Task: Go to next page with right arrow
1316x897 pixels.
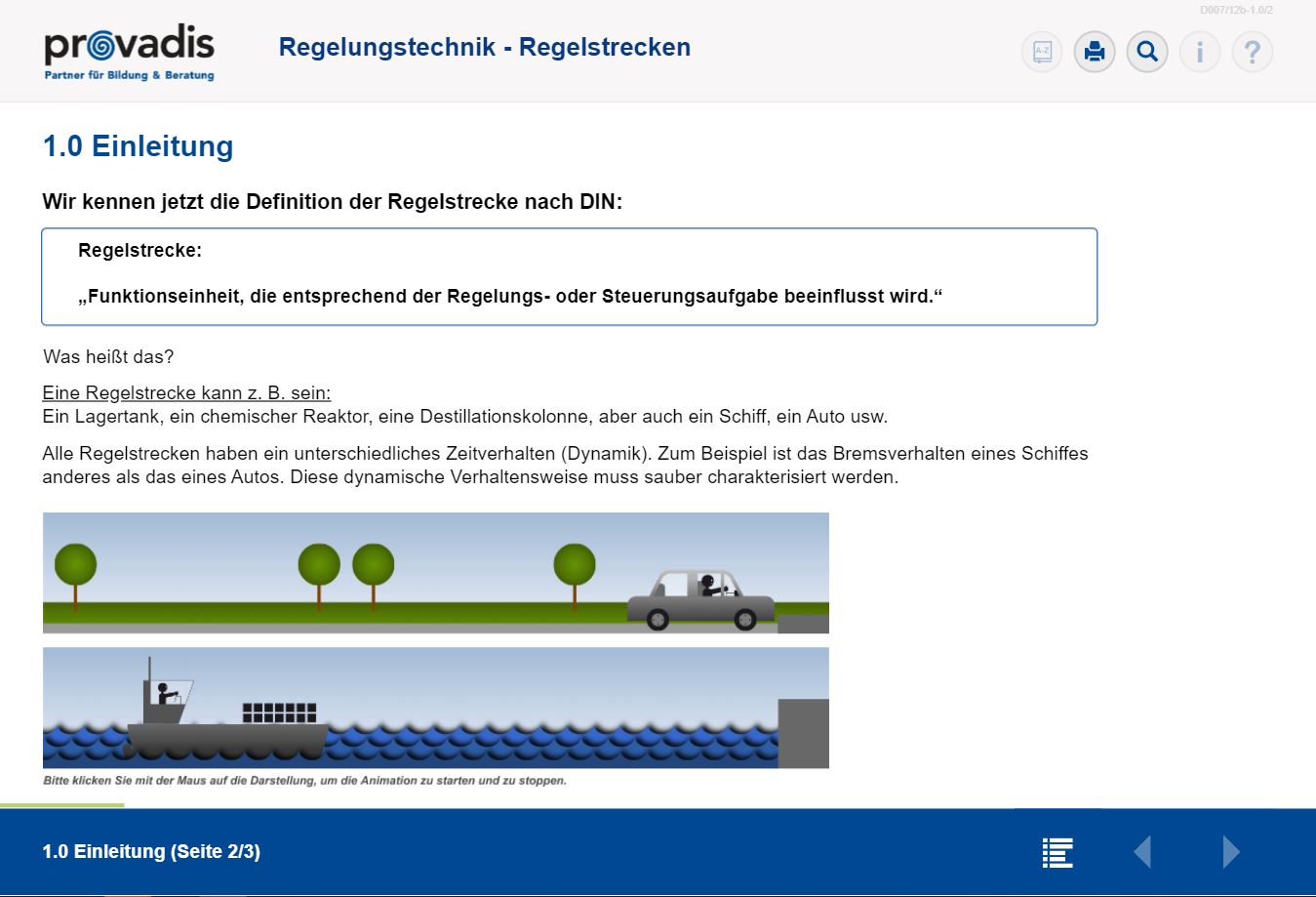Action: pos(1231,852)
